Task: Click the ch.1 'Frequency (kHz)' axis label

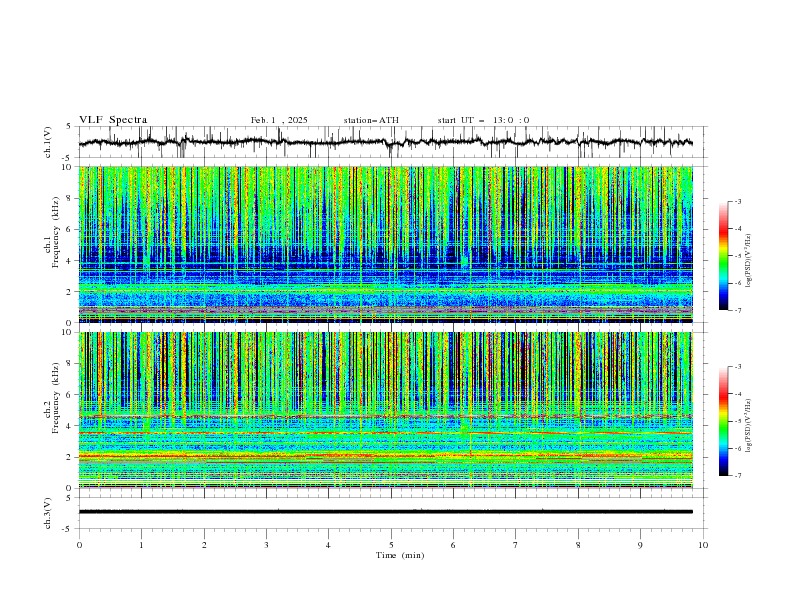Action: click(56, 232)
